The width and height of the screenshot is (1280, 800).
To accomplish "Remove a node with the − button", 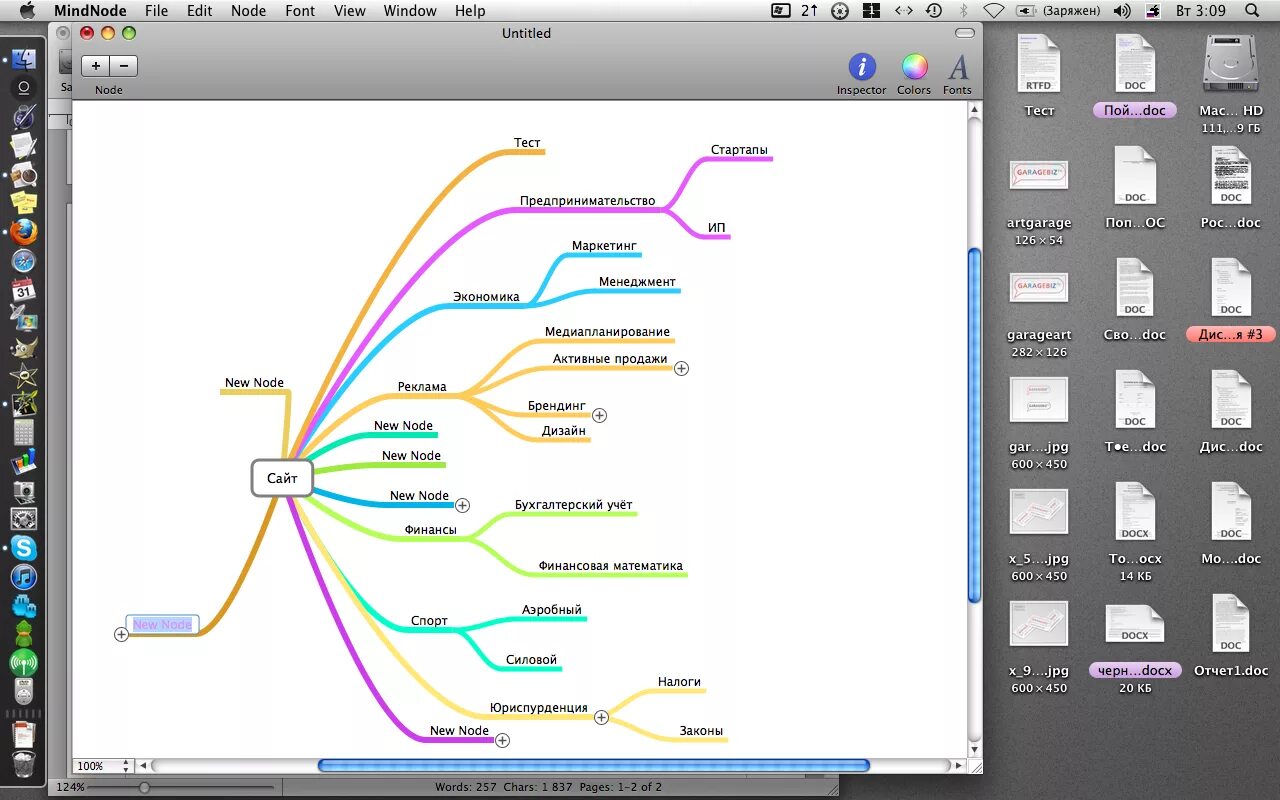I will pos(123,65).
